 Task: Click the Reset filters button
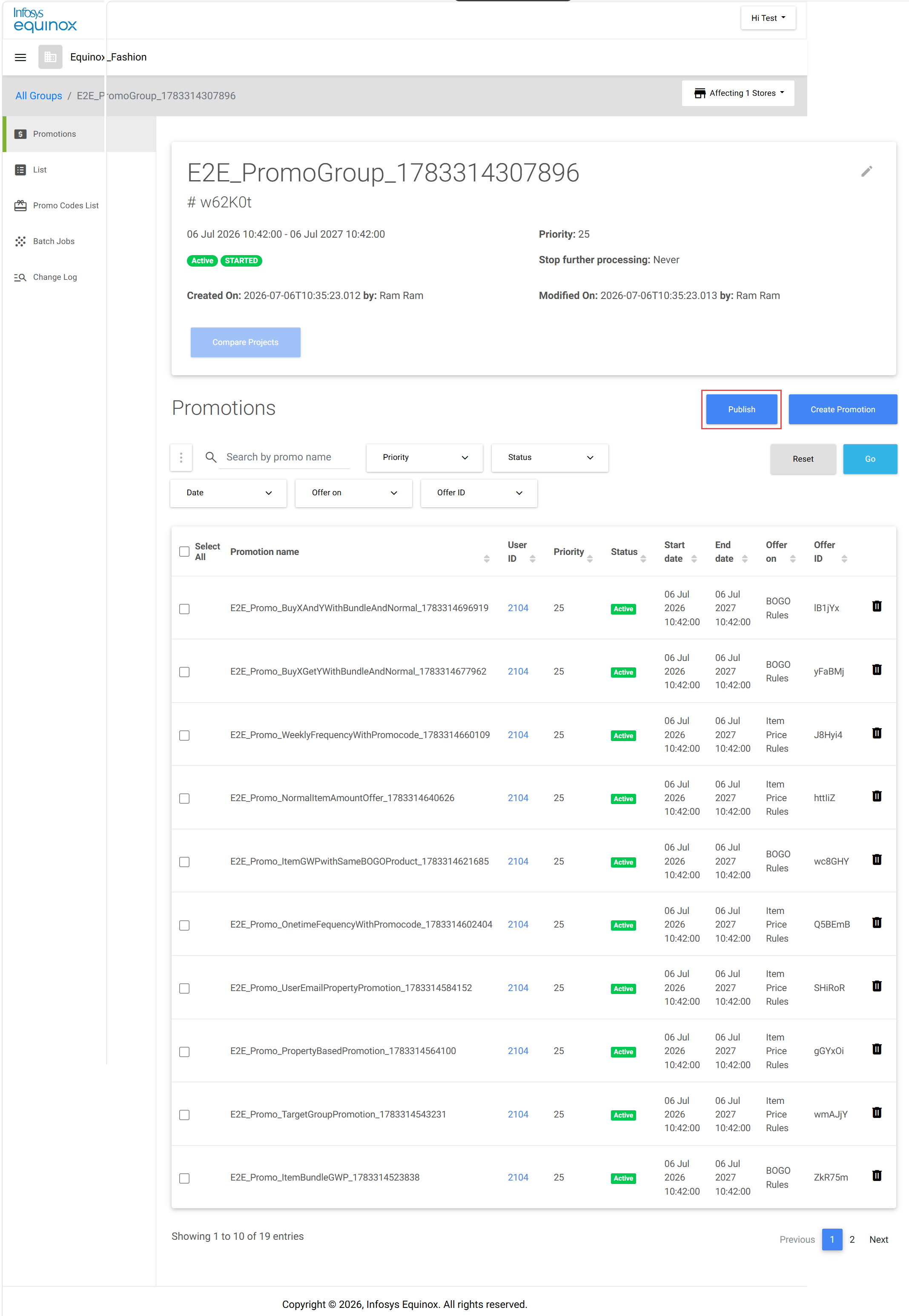[x=803, y=459]
